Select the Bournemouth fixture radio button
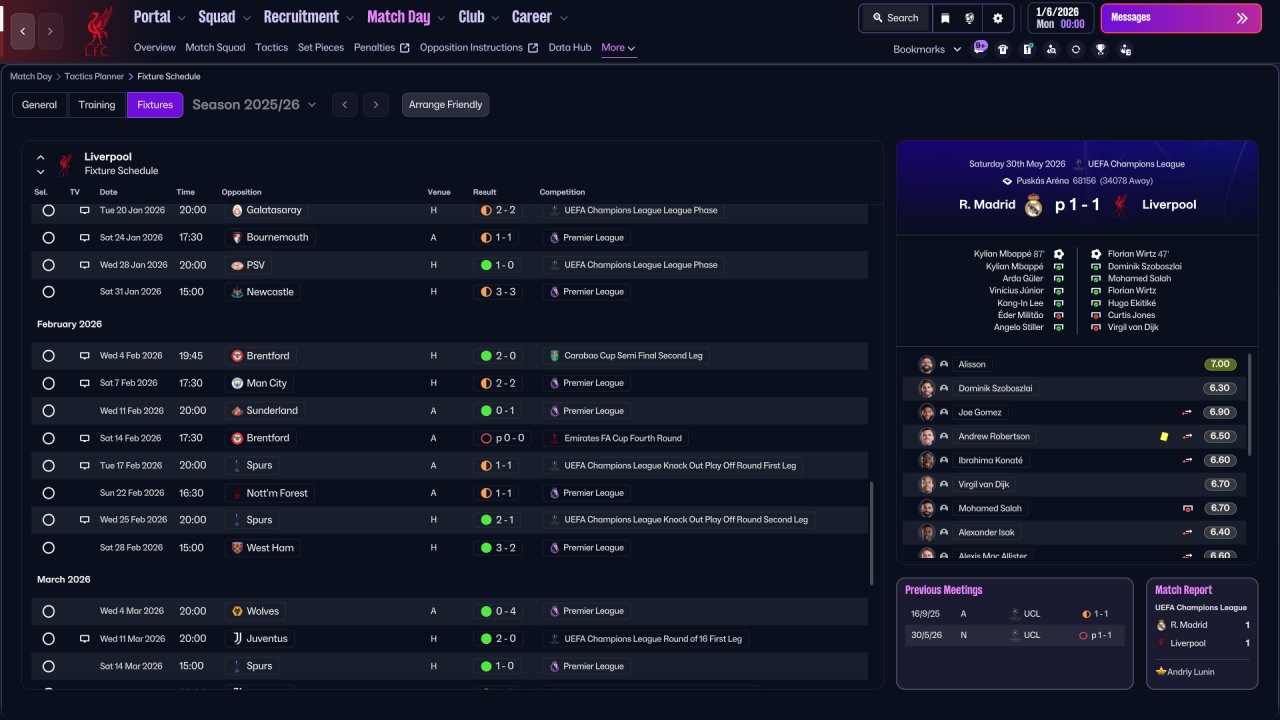Image resolution: width=1280 pixels, height=720 pixels. [48, 238]
